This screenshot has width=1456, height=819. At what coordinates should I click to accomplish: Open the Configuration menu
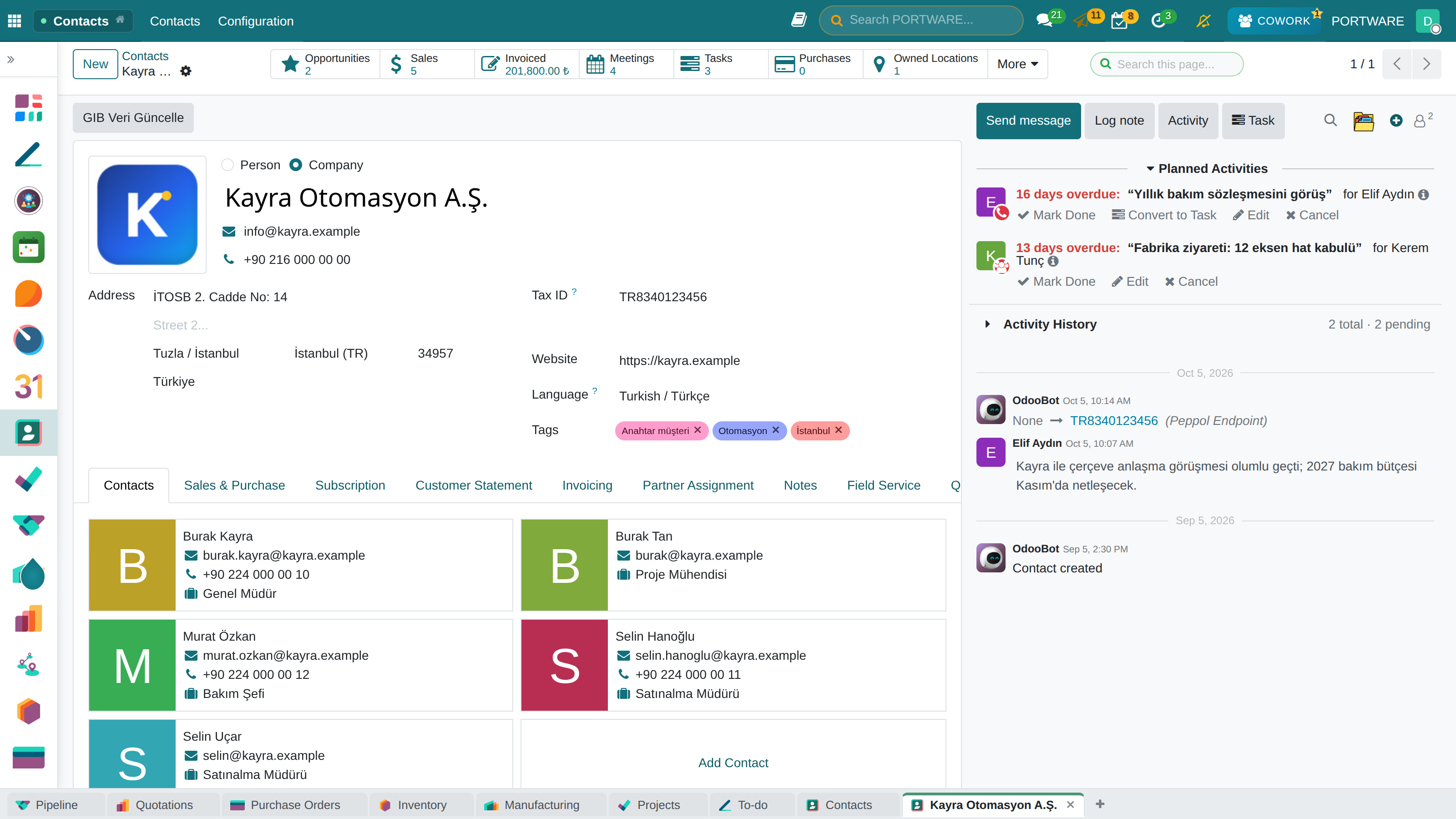[x=255, y=21]
